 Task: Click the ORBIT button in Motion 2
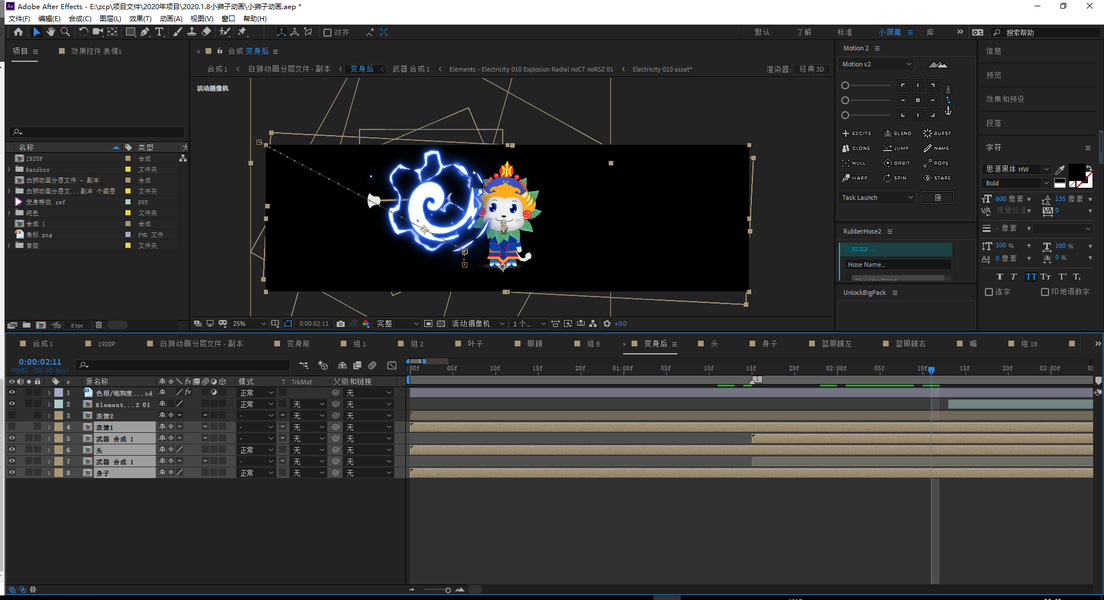tap(897, 163)
